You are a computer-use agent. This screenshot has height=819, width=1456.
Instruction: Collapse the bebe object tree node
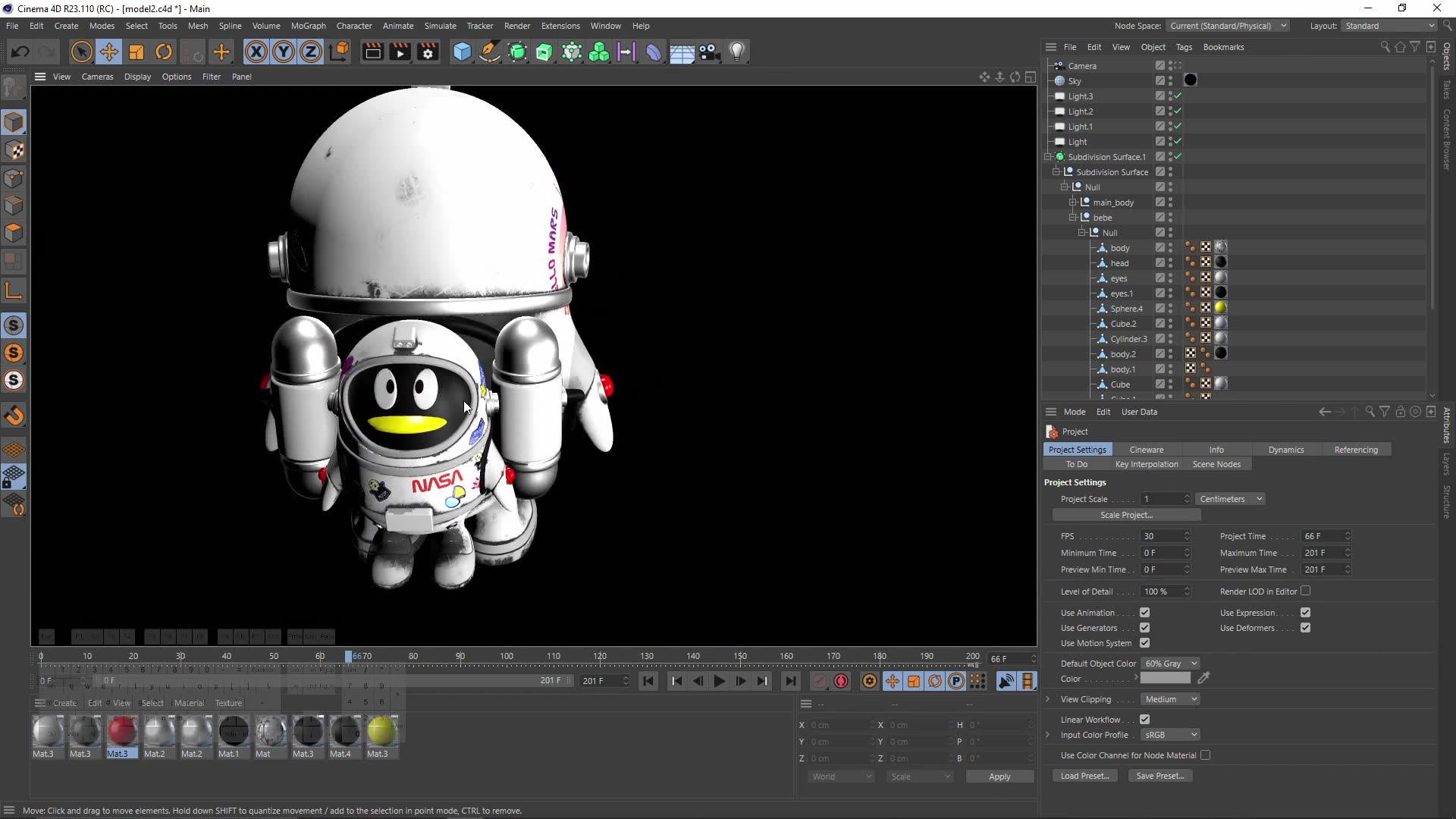(1073, 218)
